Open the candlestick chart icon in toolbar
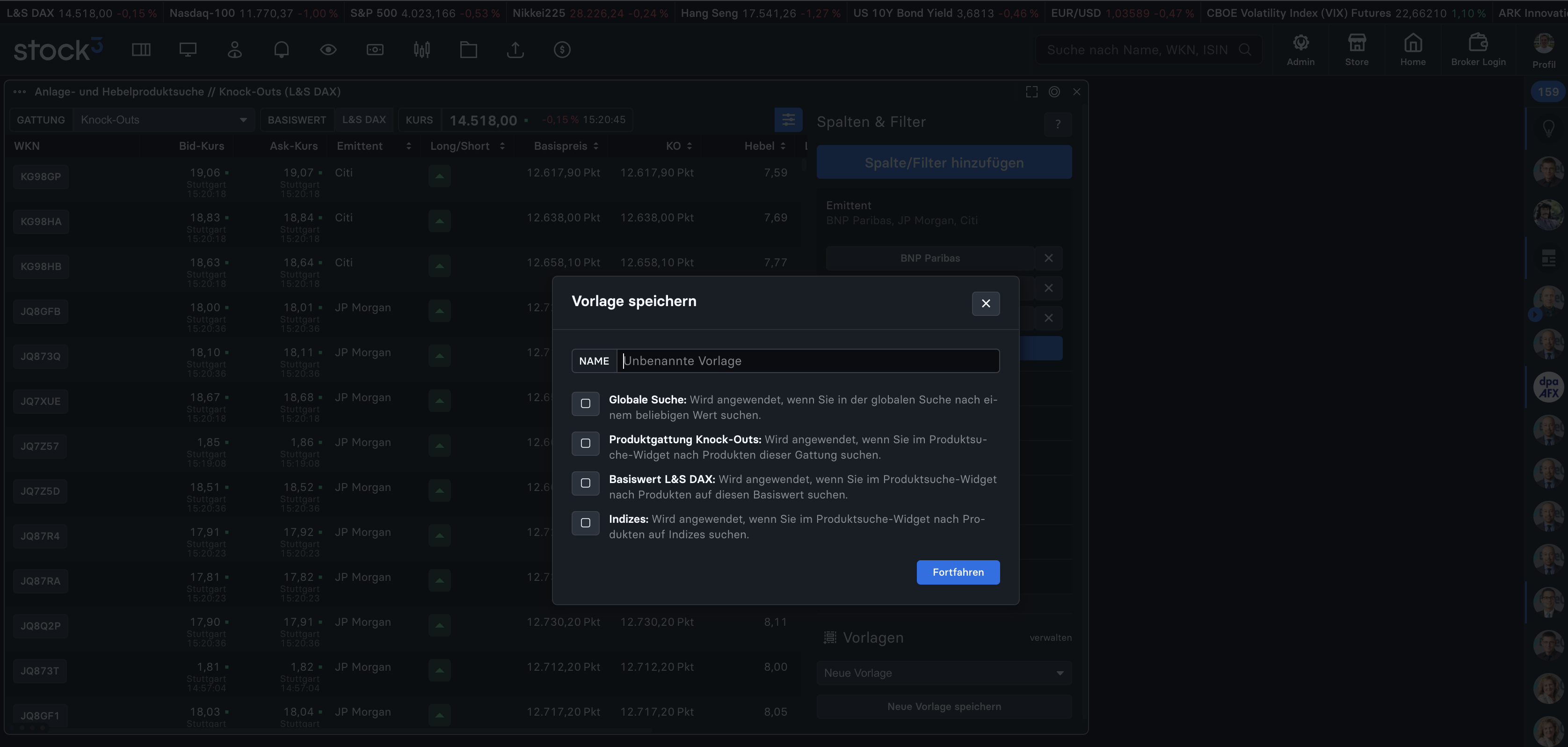Viewport: 1568px width, 747px height. point(422,50)
